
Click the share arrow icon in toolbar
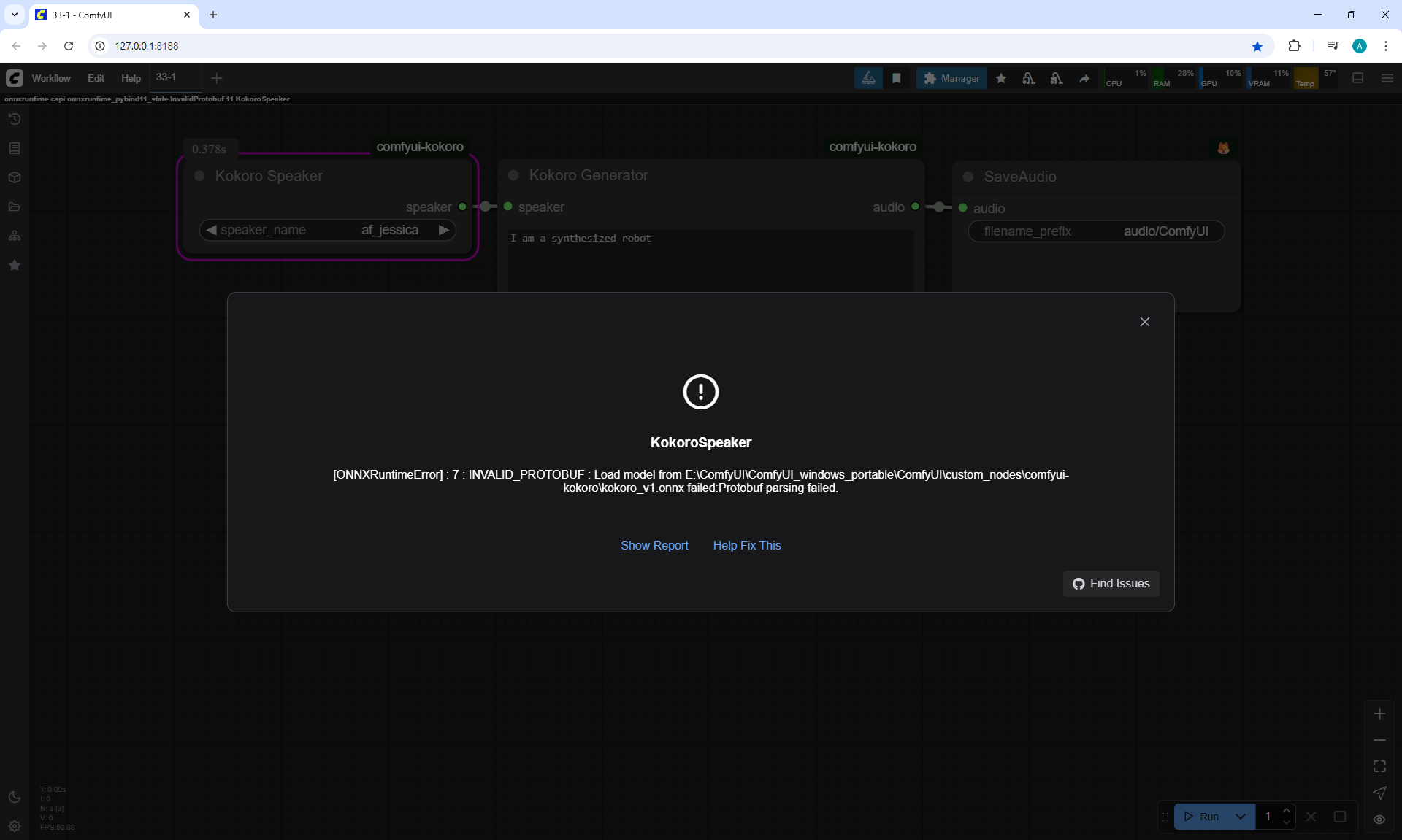point(1084,78)
